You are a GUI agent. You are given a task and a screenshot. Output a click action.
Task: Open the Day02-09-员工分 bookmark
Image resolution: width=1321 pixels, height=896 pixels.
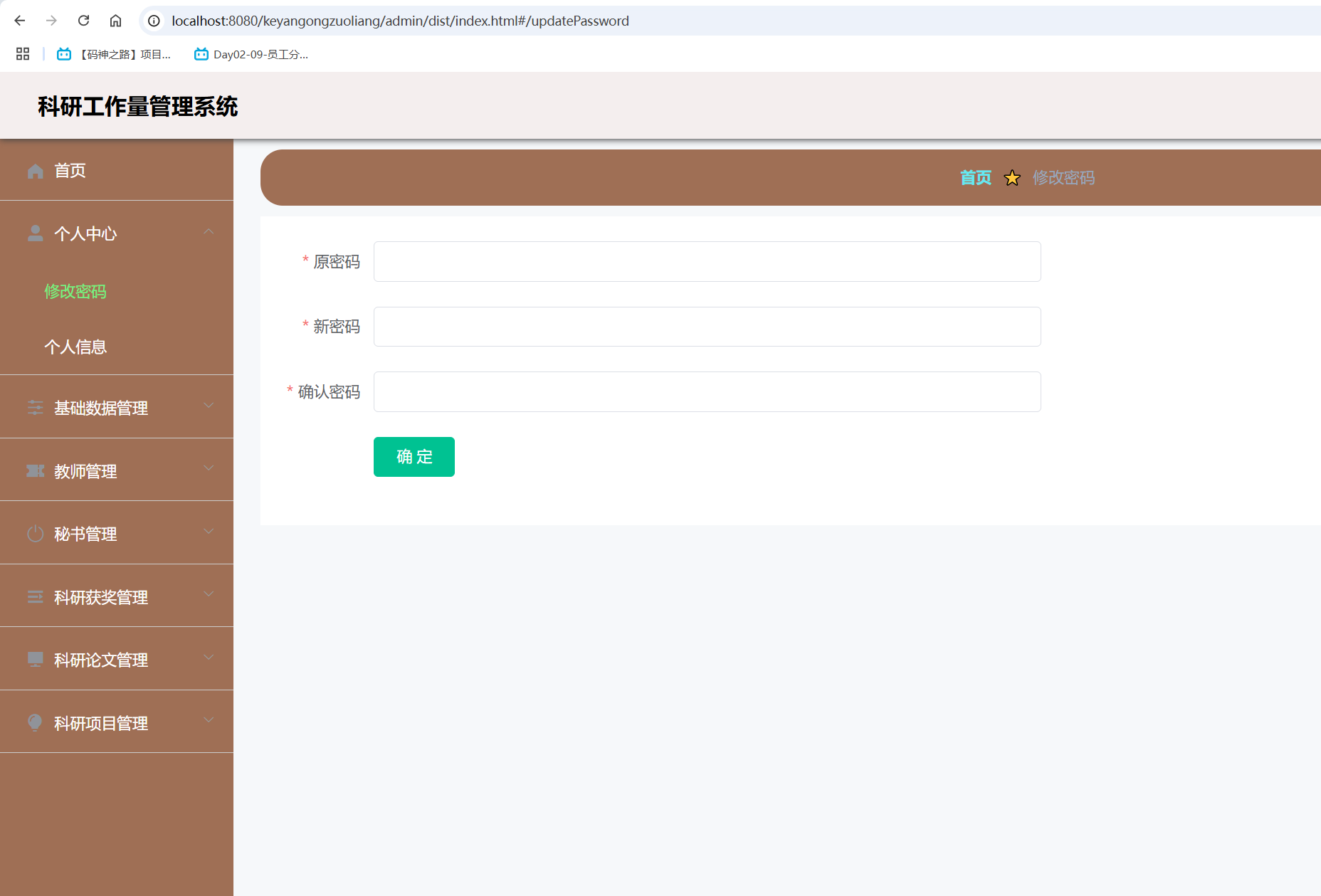coord(251,54)
